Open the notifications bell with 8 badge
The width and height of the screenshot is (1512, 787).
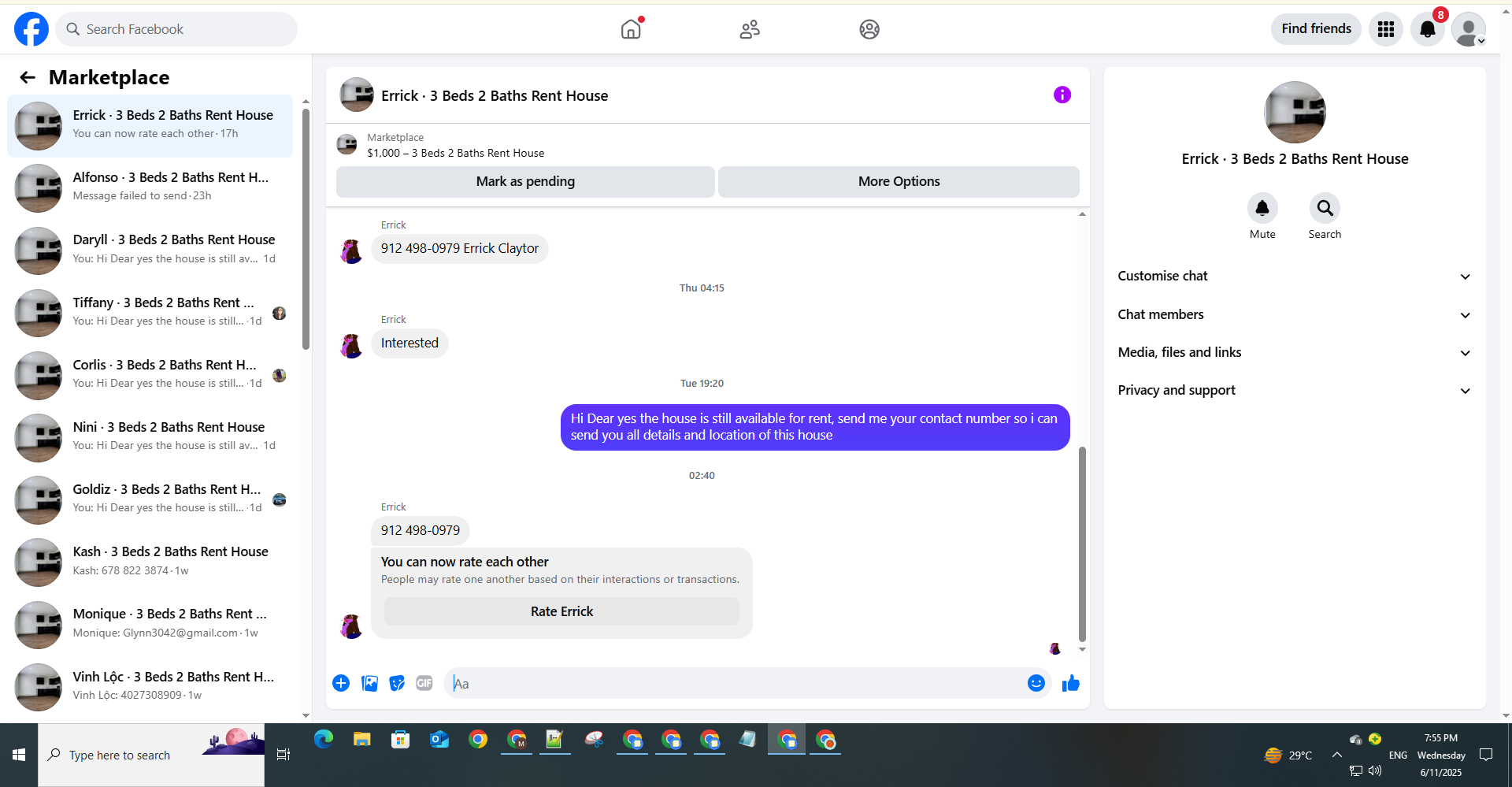pos(1428,29)
